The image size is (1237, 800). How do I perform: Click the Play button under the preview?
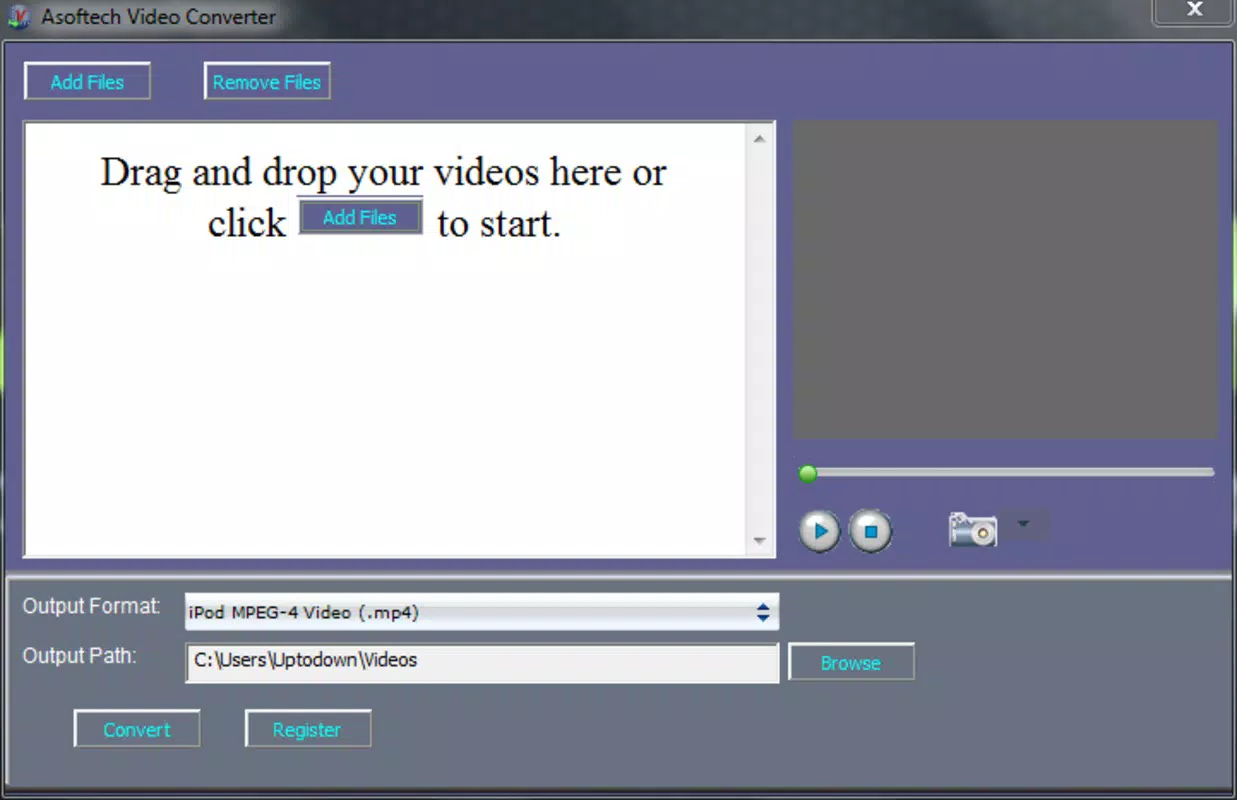[819, 531]
